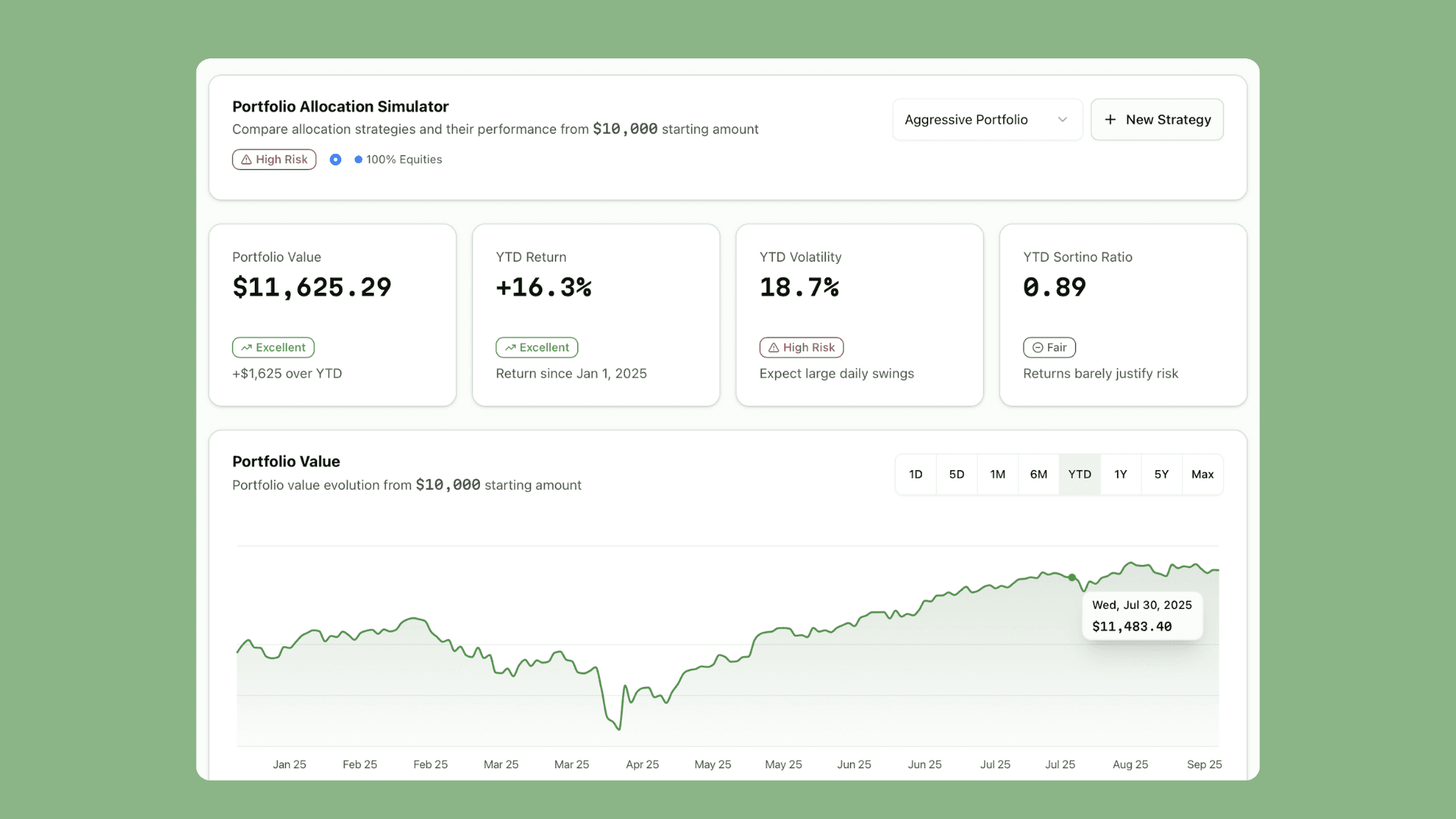The height and width of the screenshot is (819, 1456).
Task: Show the Max time range
Action: (x=1203, y=475)
